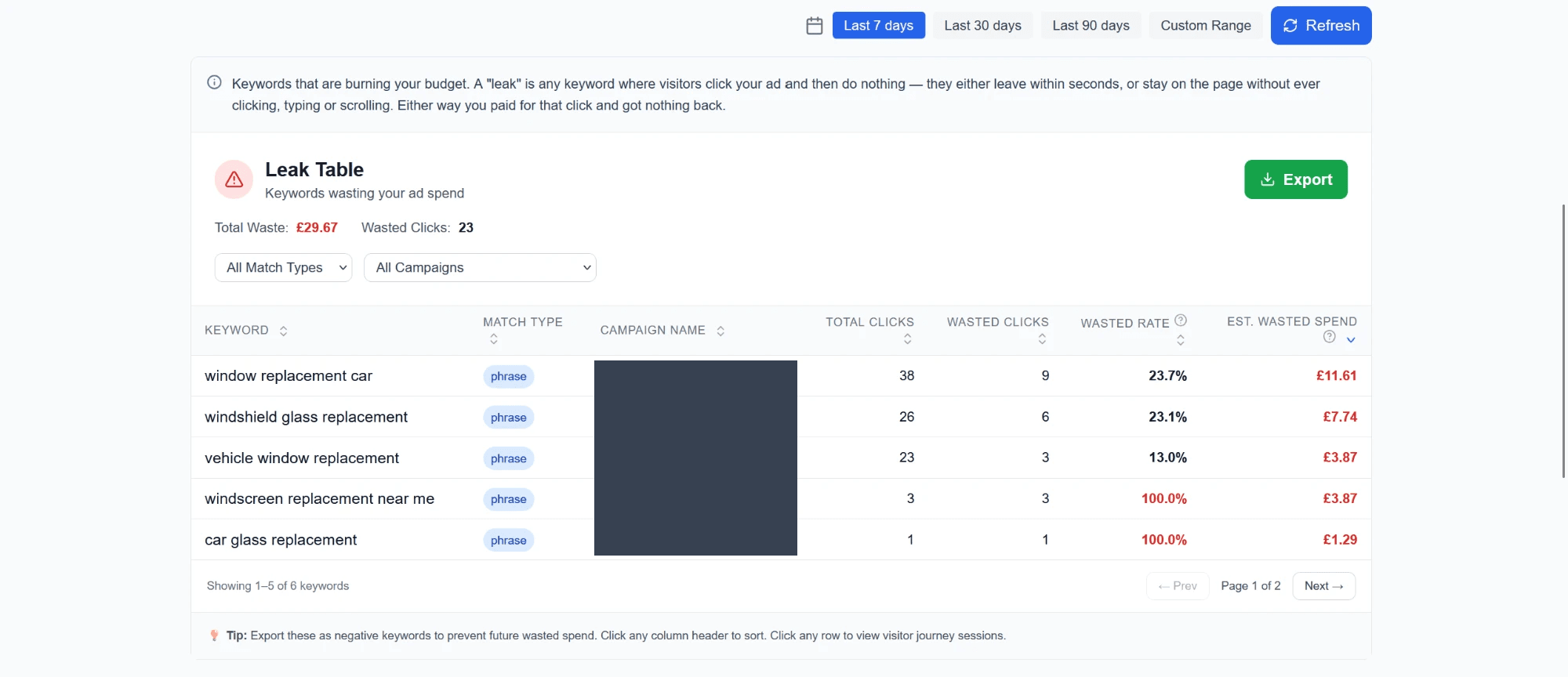Click phrase badge for window replacement car

(509, 376)
